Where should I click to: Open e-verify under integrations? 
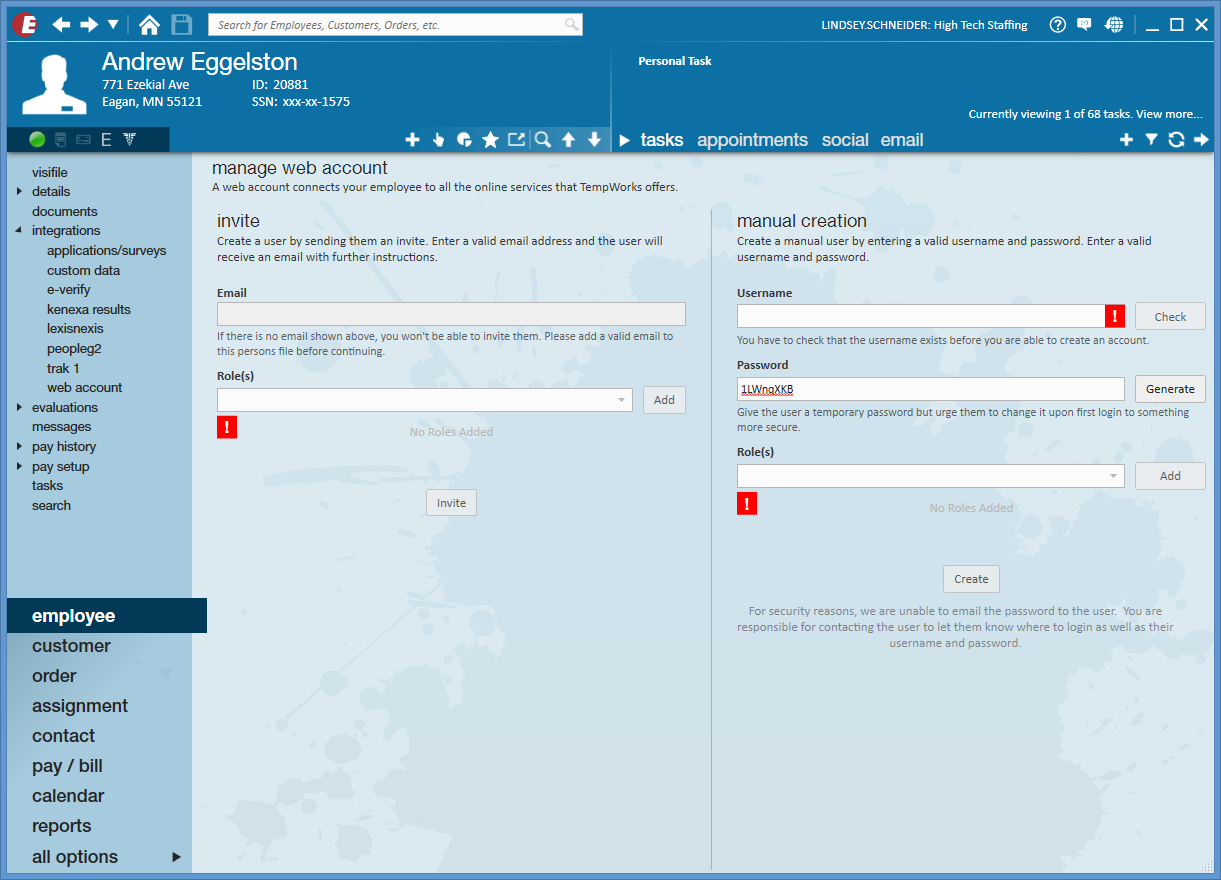click(x=69, y=289)
